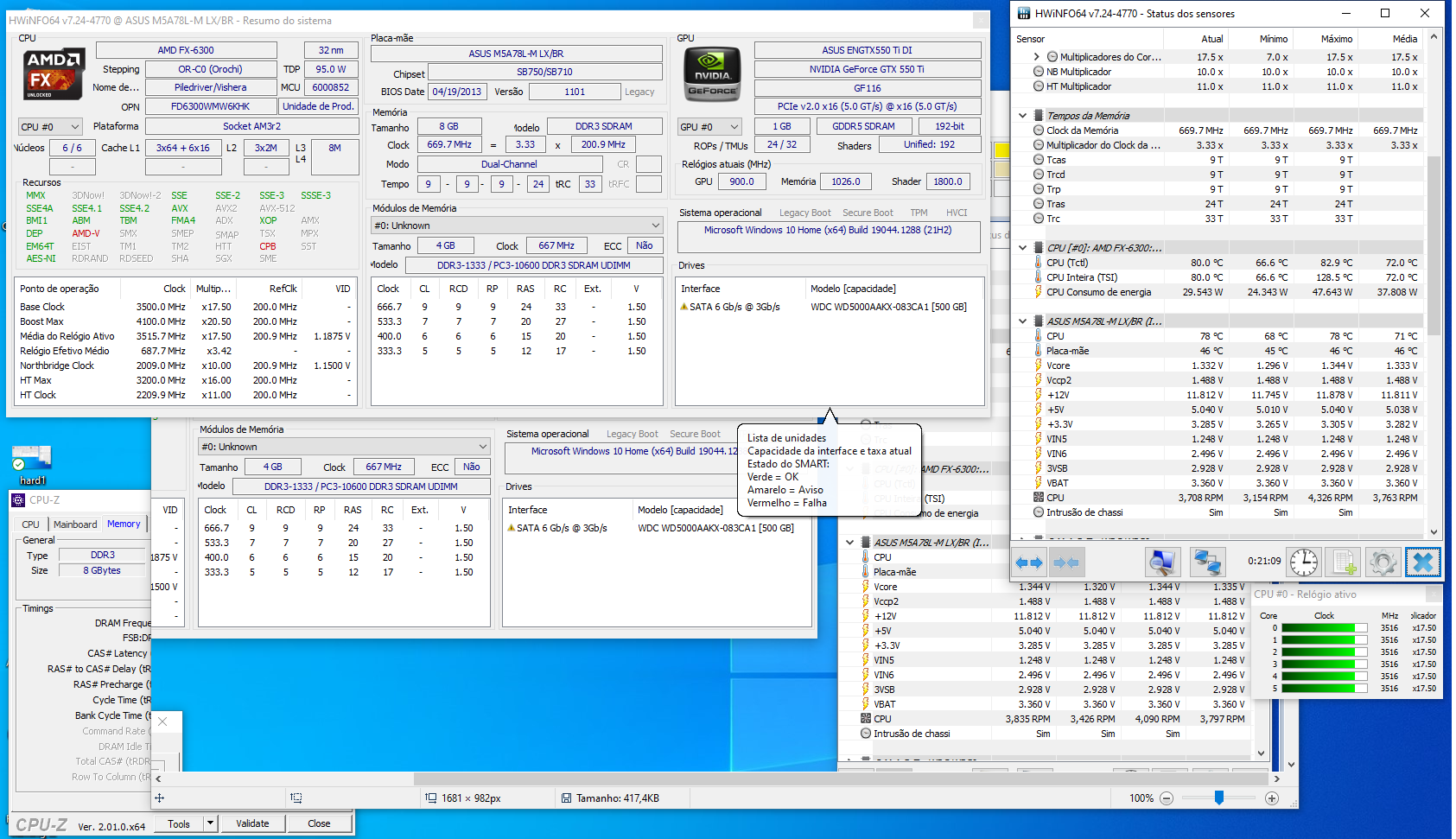Click the AMD FX processor logo
Screen dimensions: 1456x839
click(54, 73)
